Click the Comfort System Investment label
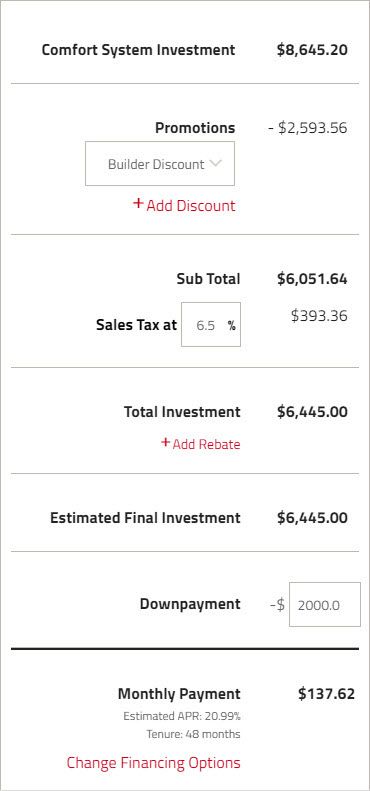370x791 pixels. (x=138, y=50)
